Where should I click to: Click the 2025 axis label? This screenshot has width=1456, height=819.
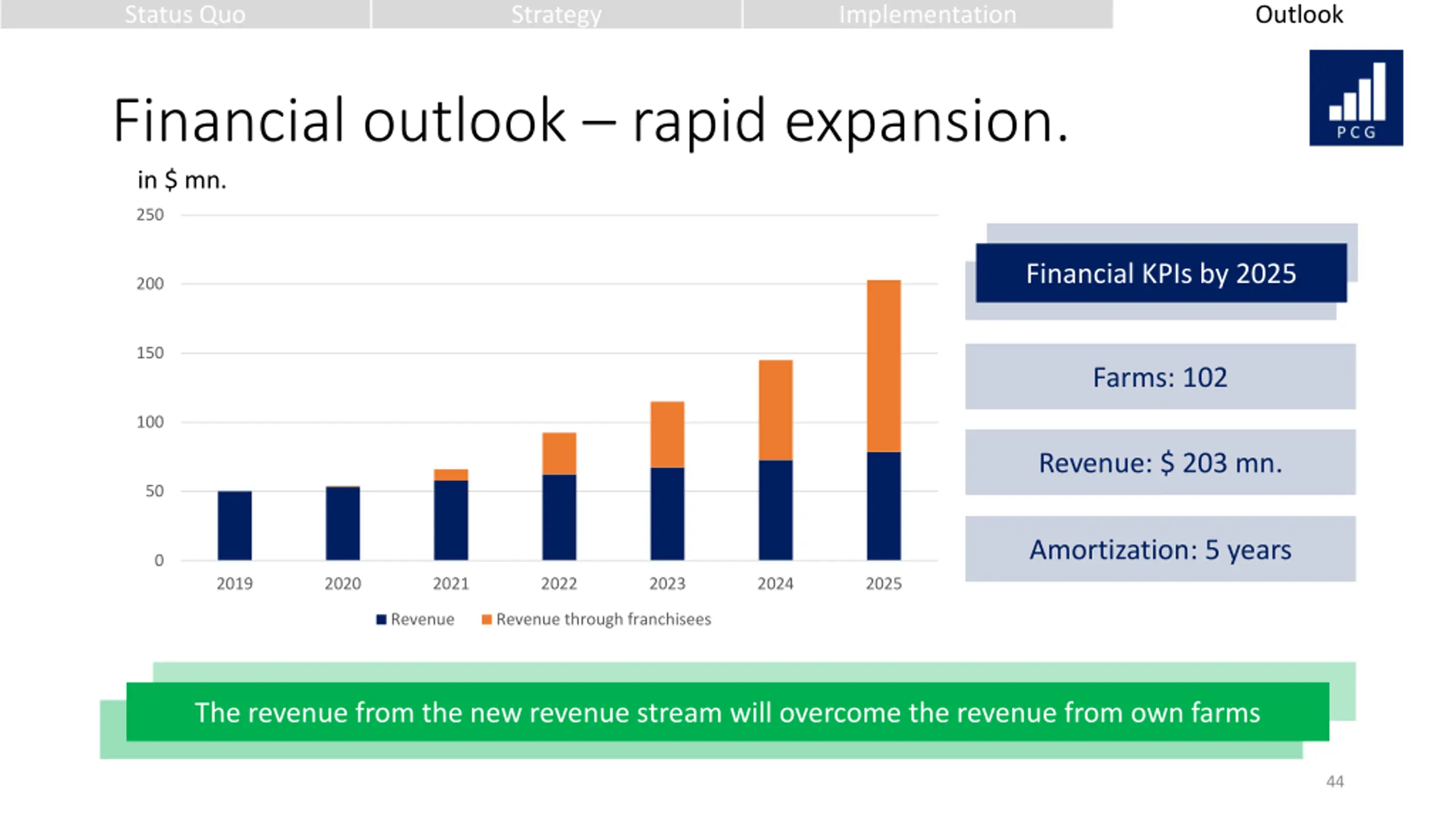[884, 584]
